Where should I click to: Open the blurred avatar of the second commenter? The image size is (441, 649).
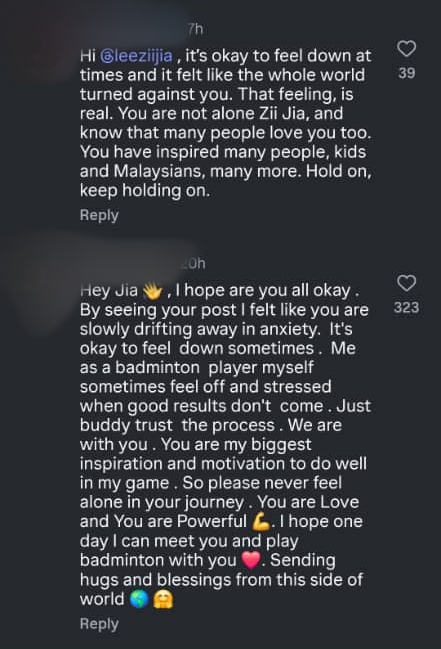point(39,280)
